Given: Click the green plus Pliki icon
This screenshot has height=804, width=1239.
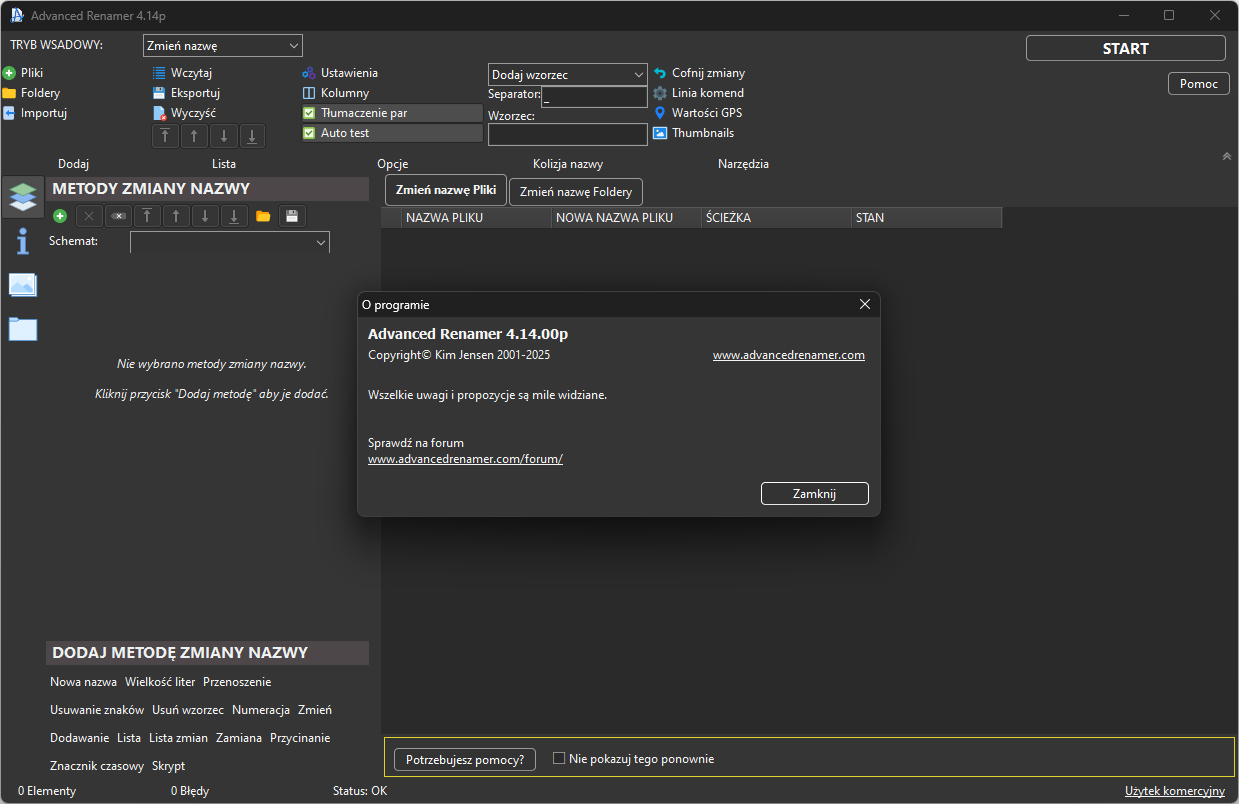Looking at the screenshot, I should 9,73.
